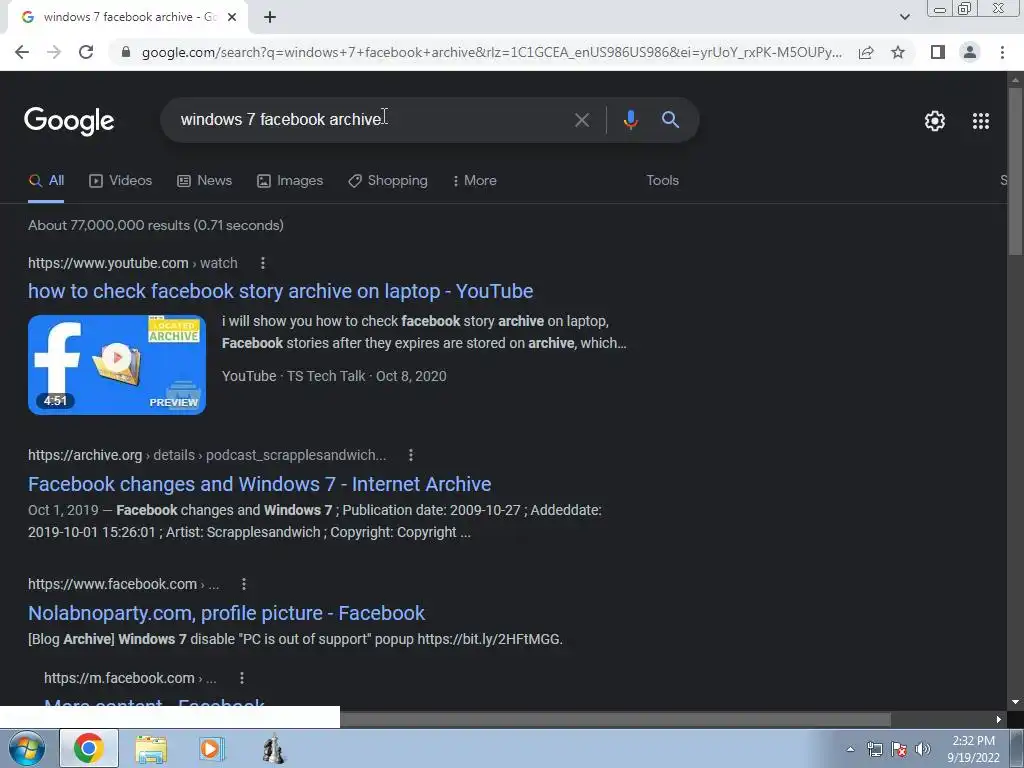Open options for youtube.com result

coord(263,263)
